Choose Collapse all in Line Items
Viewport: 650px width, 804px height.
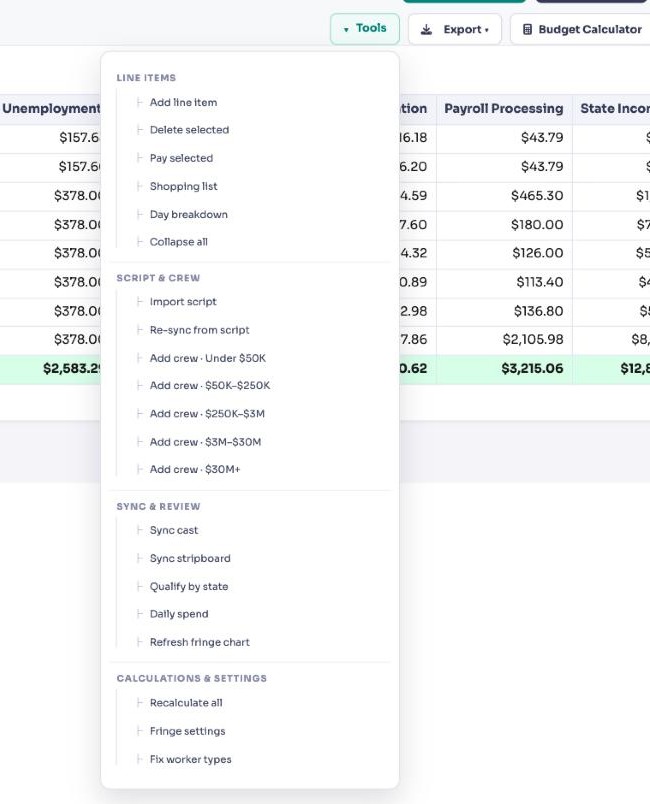(178, 242)
